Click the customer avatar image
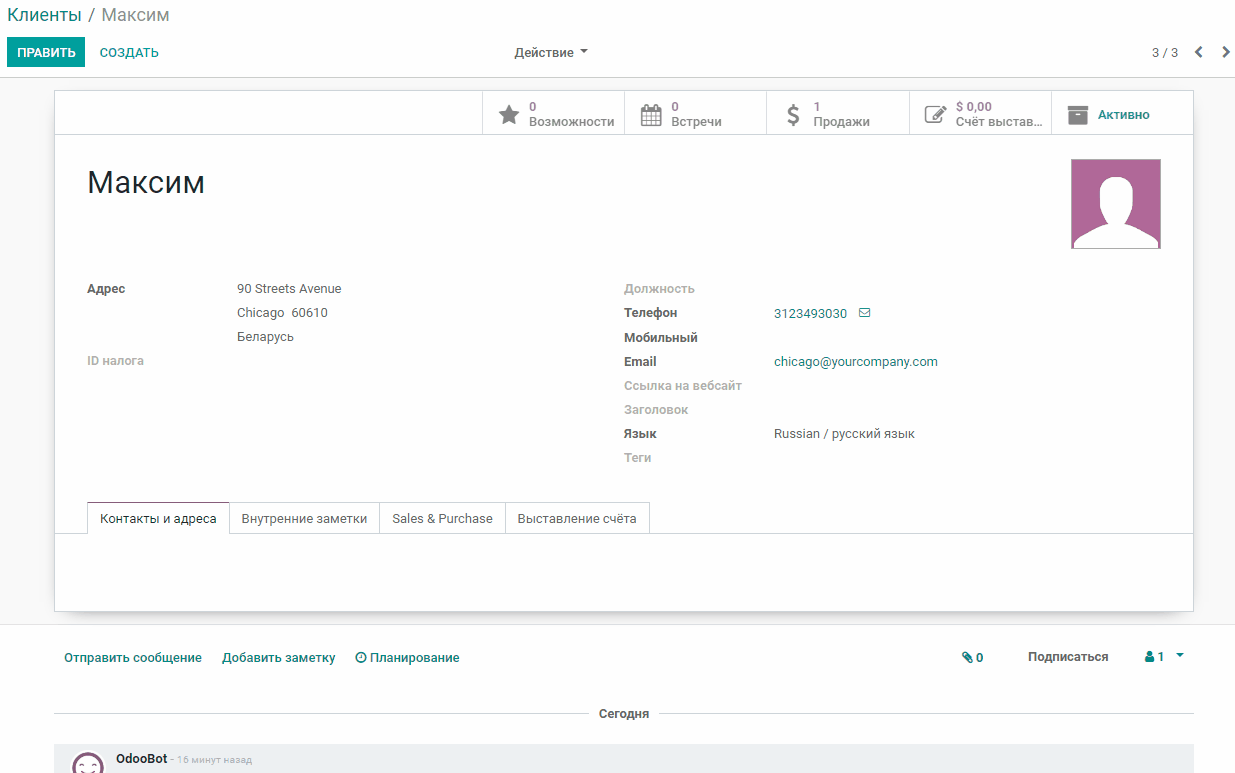This screenshot has width=1235, height=773. point(1115,203)
